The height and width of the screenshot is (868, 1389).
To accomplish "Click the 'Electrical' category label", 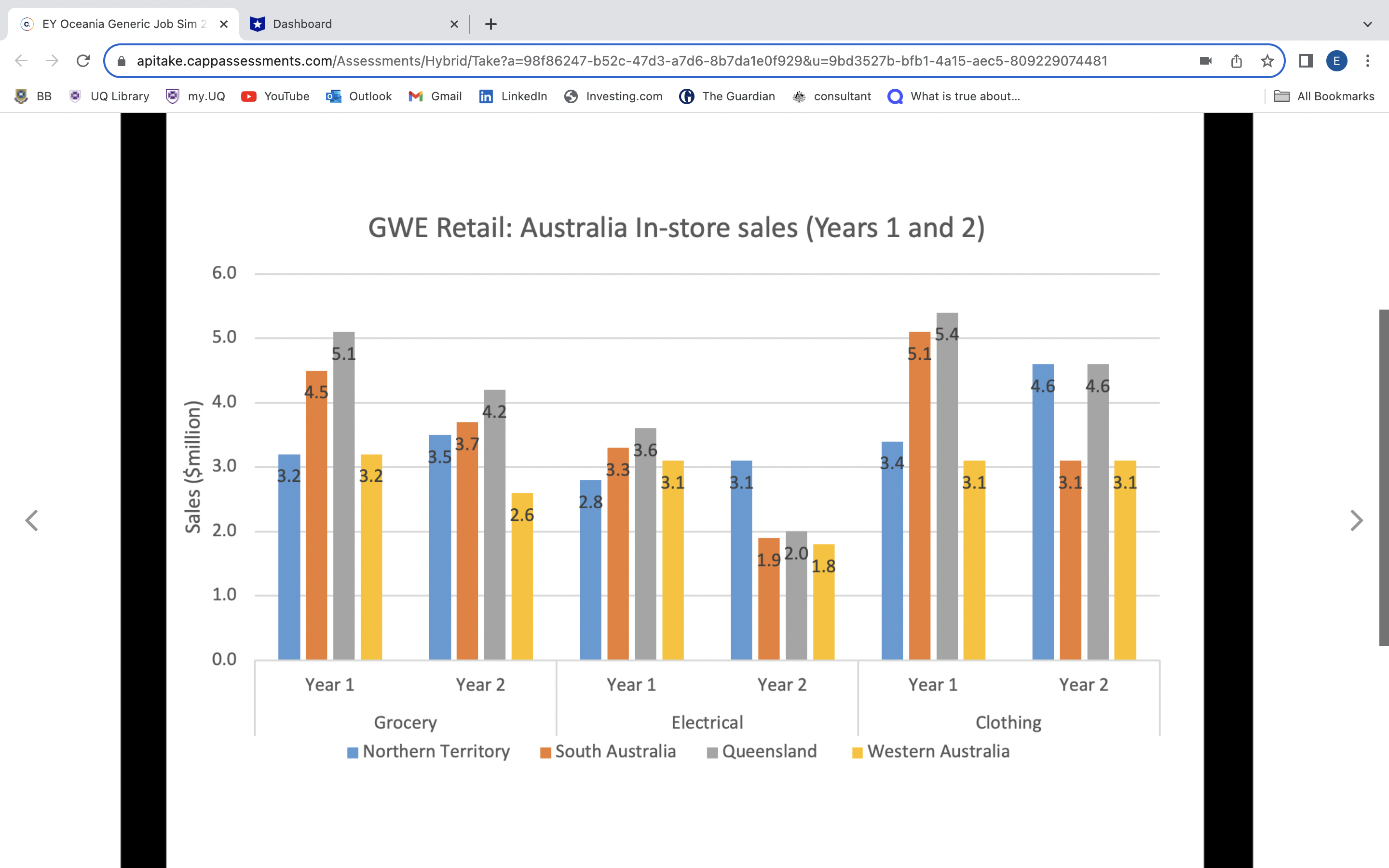I will (707, 722).
